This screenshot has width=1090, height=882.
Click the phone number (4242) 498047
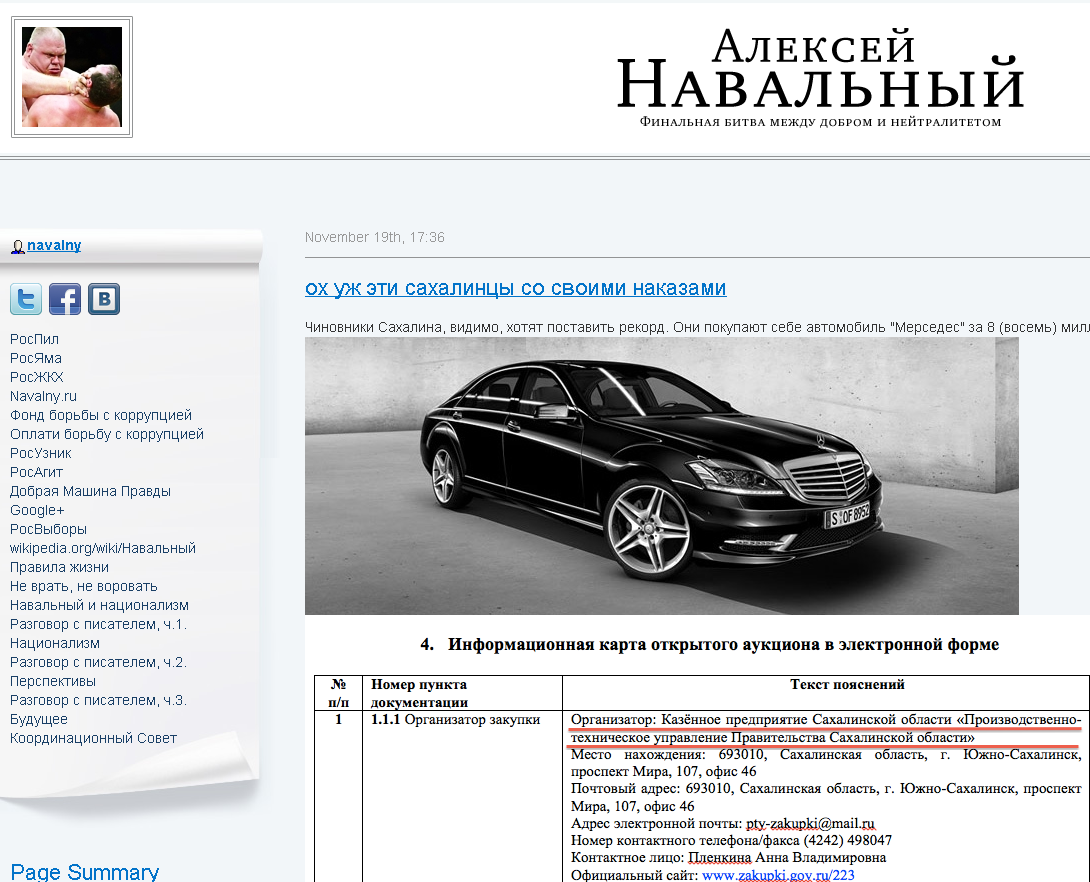click(847, 840)
